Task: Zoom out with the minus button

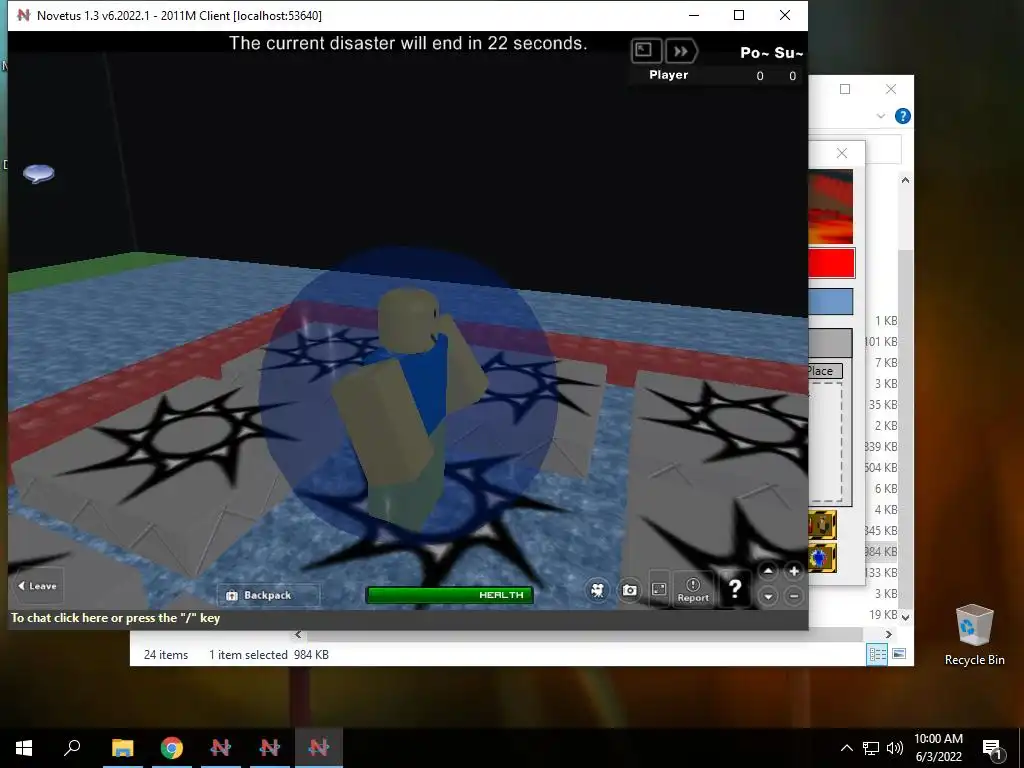Action: 793,596
